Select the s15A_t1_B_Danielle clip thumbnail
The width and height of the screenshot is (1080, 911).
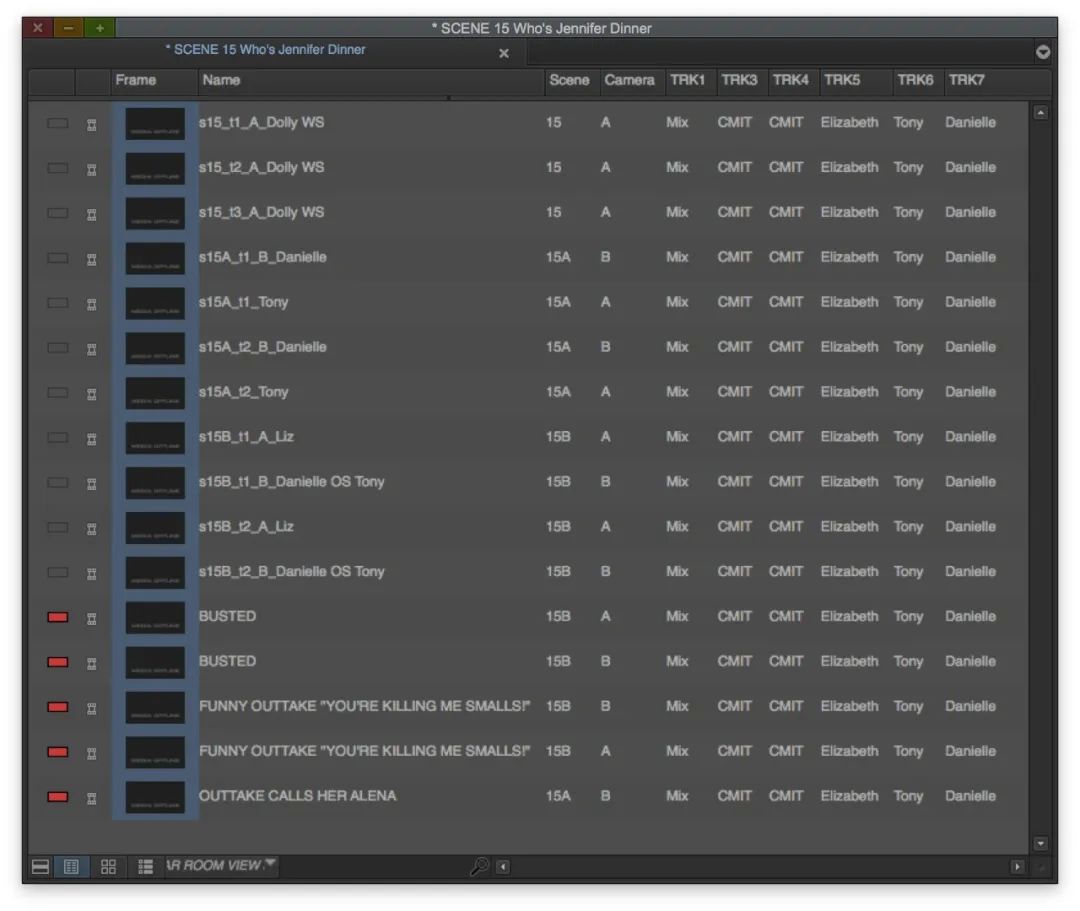[155, 258]
